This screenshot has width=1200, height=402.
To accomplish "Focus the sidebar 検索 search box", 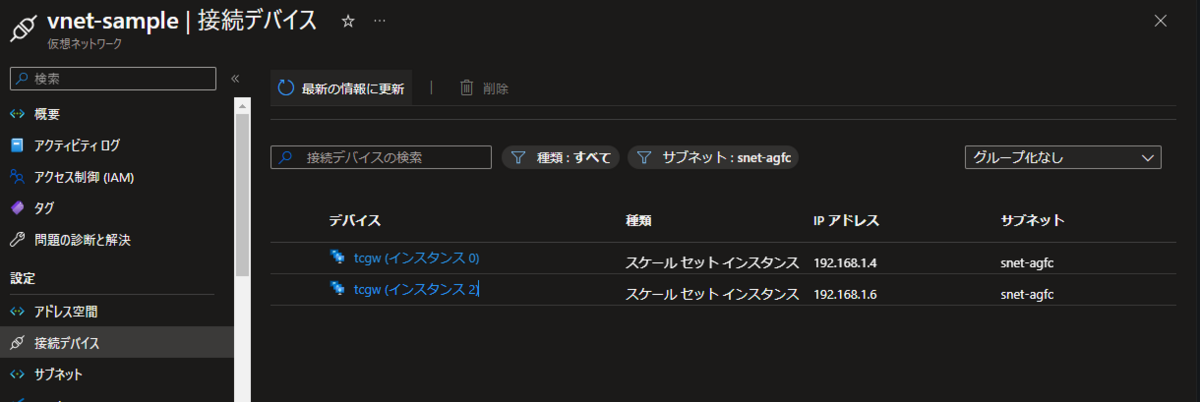I will point(113,78).
